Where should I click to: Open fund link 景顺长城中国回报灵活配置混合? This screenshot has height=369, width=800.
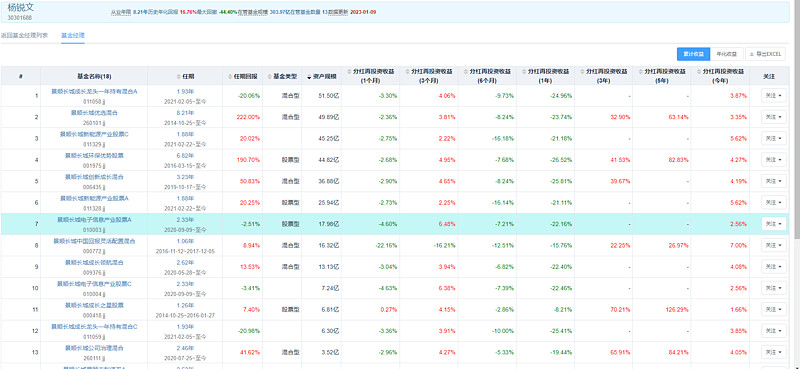point(94,241)
